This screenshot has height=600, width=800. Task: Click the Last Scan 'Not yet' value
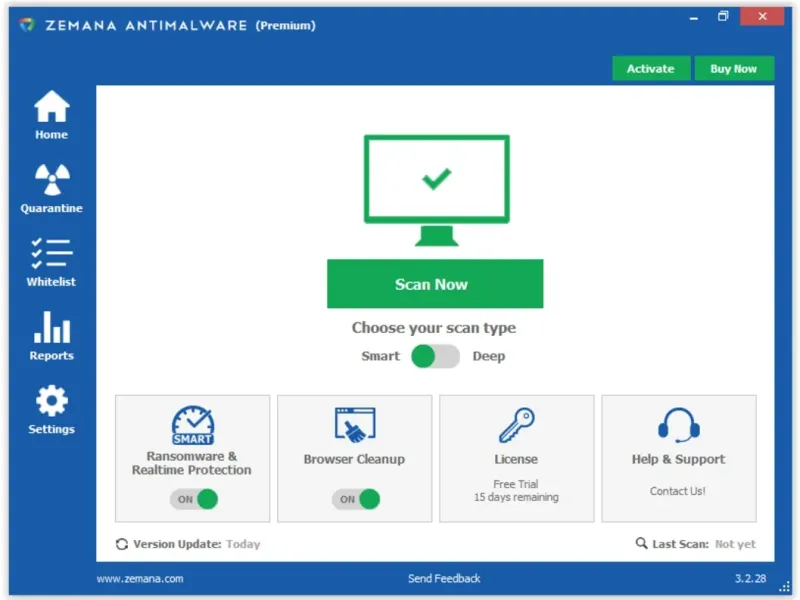736,544
